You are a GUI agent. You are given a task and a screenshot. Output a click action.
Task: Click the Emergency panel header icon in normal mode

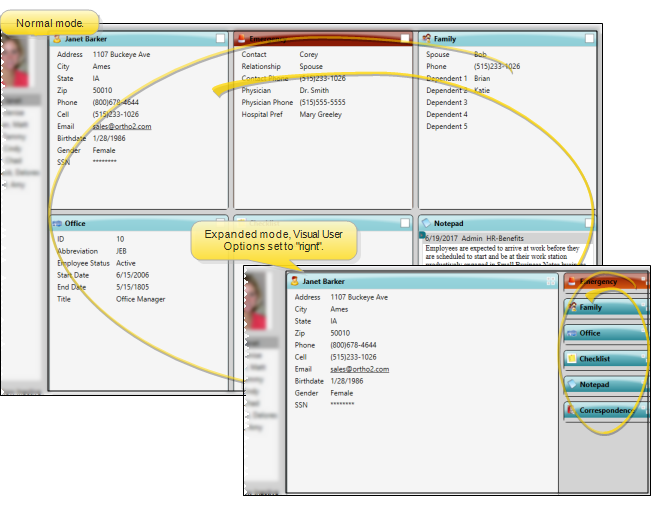point(241,39)
